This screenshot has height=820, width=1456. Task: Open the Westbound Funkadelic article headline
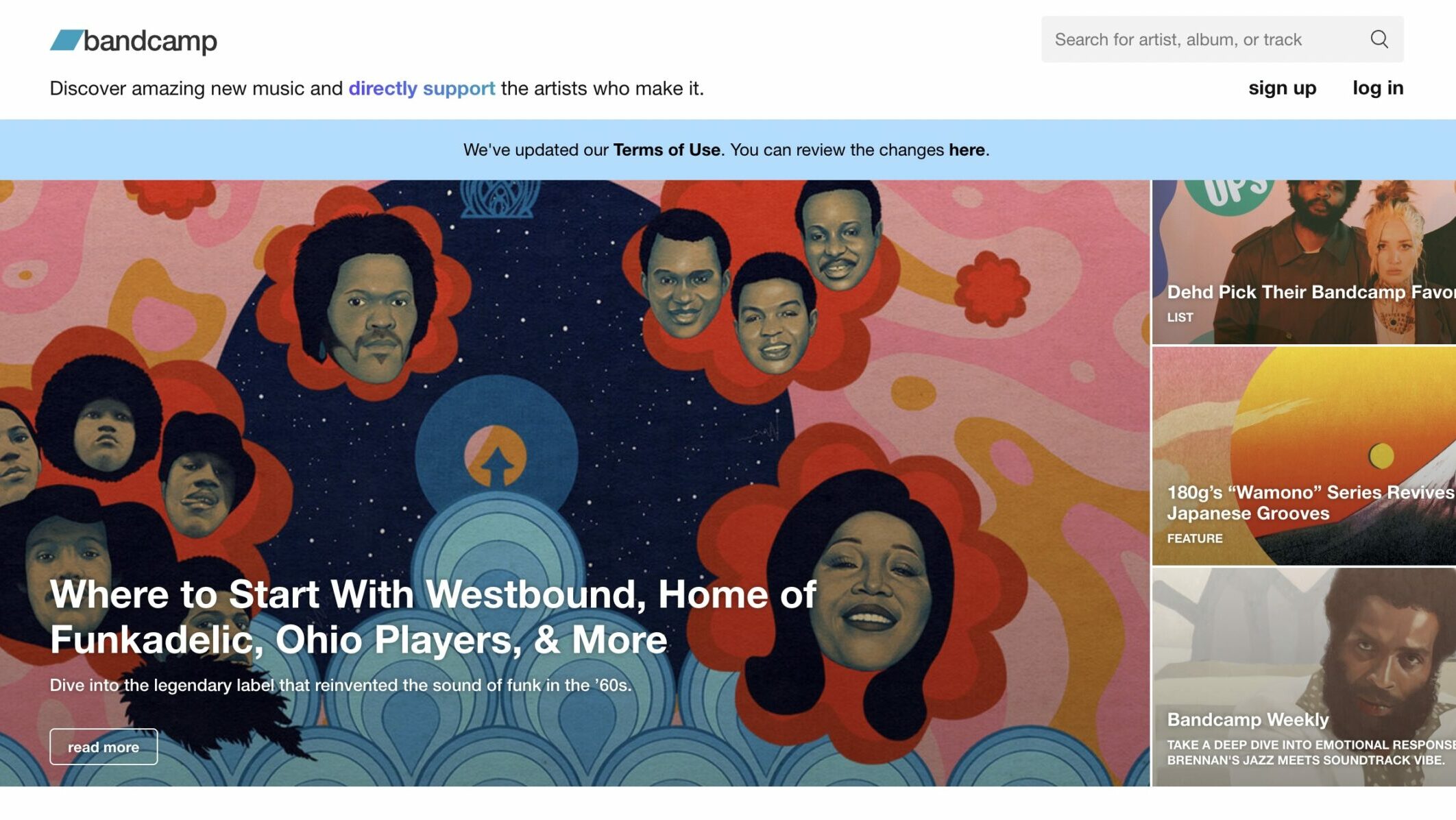coord(433,616)
